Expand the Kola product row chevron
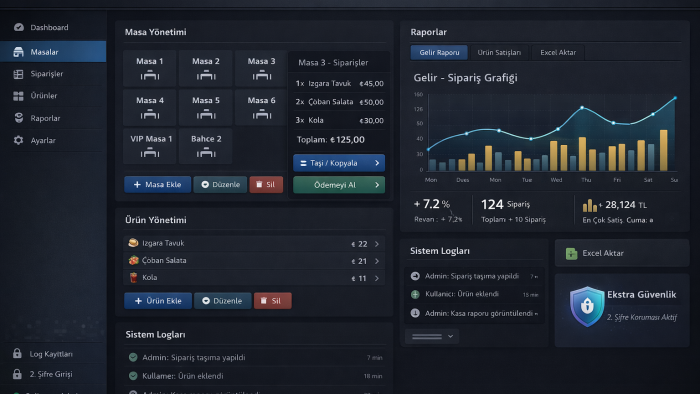The width and height of the screenshot is (700, 394). pos(377,278)
